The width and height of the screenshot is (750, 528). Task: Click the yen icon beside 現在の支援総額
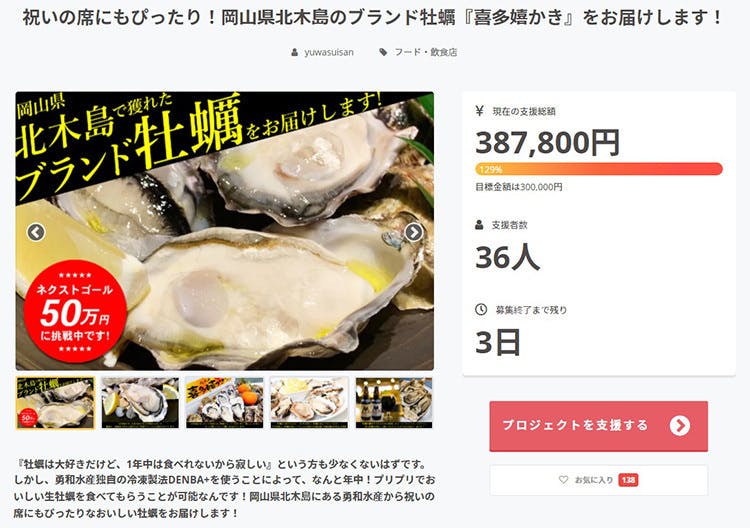click(480, 111)
